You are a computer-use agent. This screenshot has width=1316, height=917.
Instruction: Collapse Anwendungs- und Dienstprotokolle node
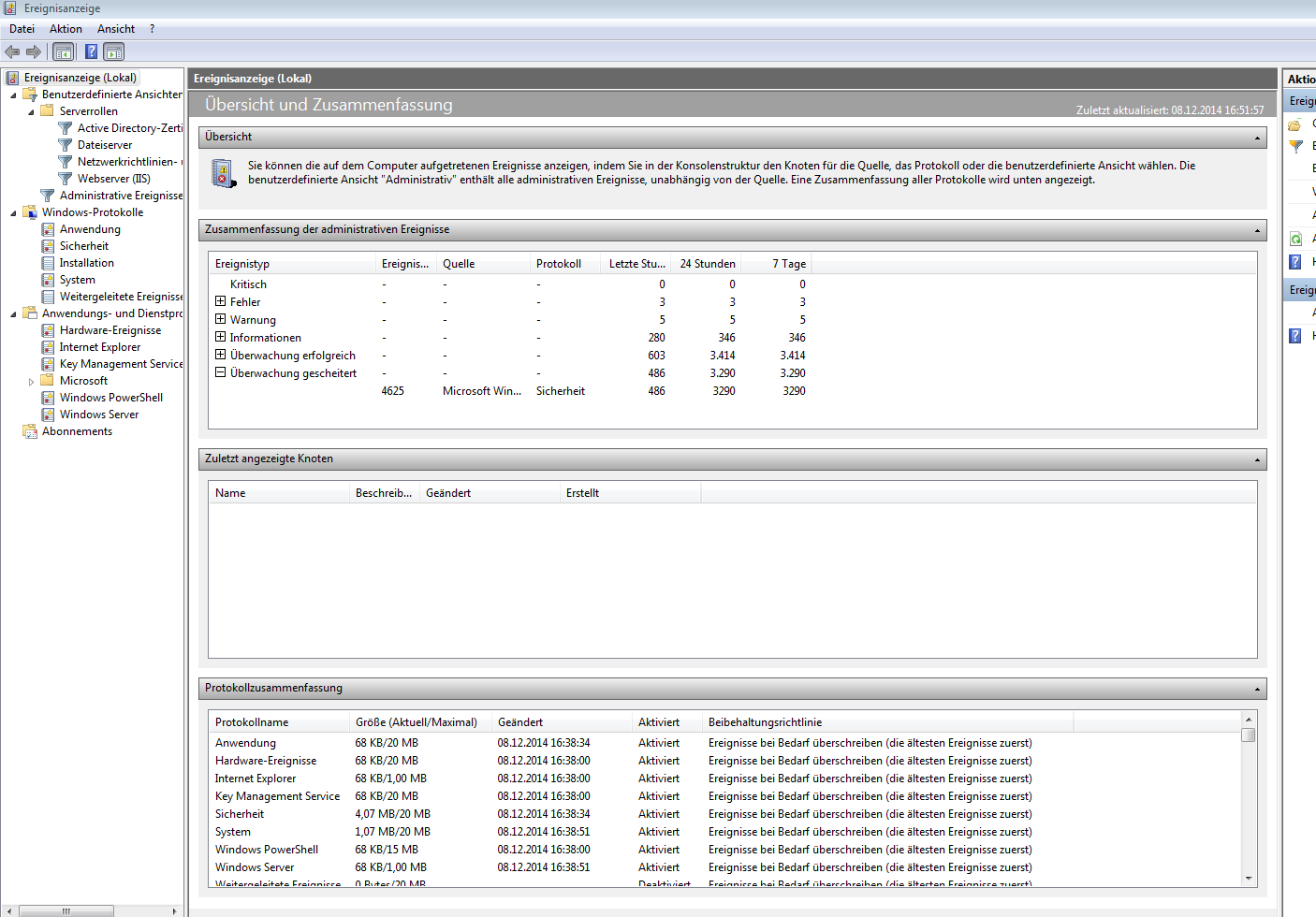(x=13, y=314)
